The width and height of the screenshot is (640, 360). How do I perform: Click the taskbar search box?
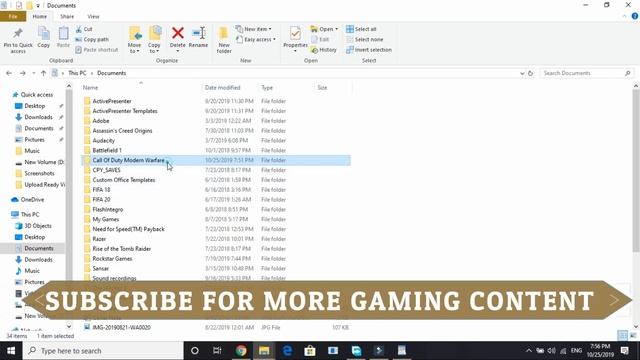[103, 351]
